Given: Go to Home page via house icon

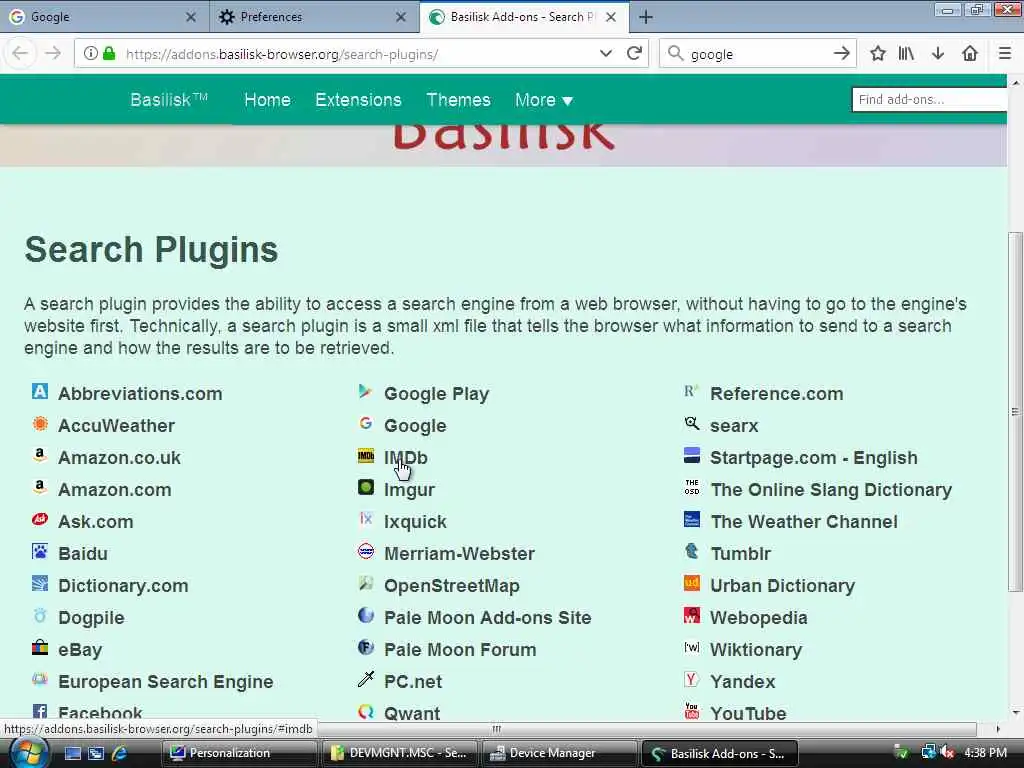Looking at the screenshot, I should click(x=970, y=54).
